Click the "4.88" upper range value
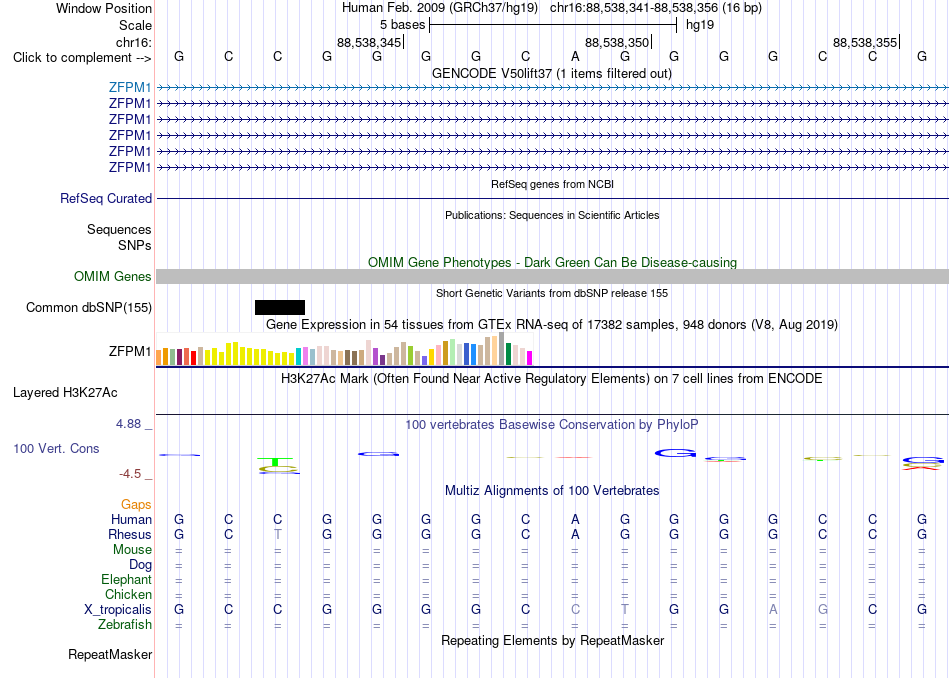Viewport: 950px width, 678px height. 128,424
